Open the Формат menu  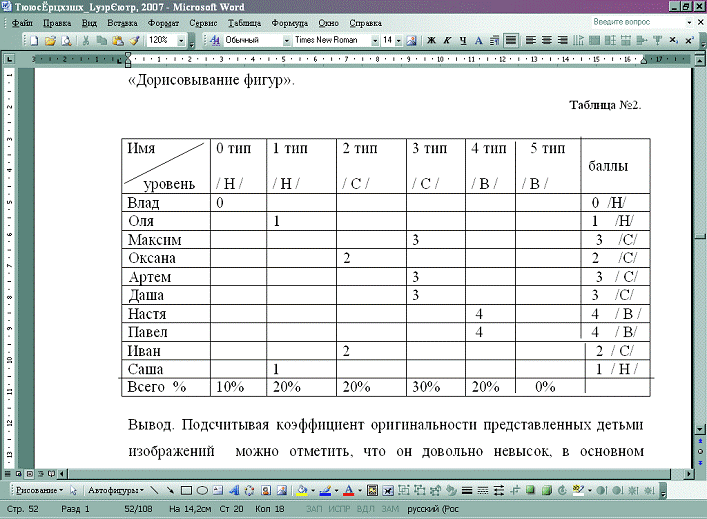point(162,21)
